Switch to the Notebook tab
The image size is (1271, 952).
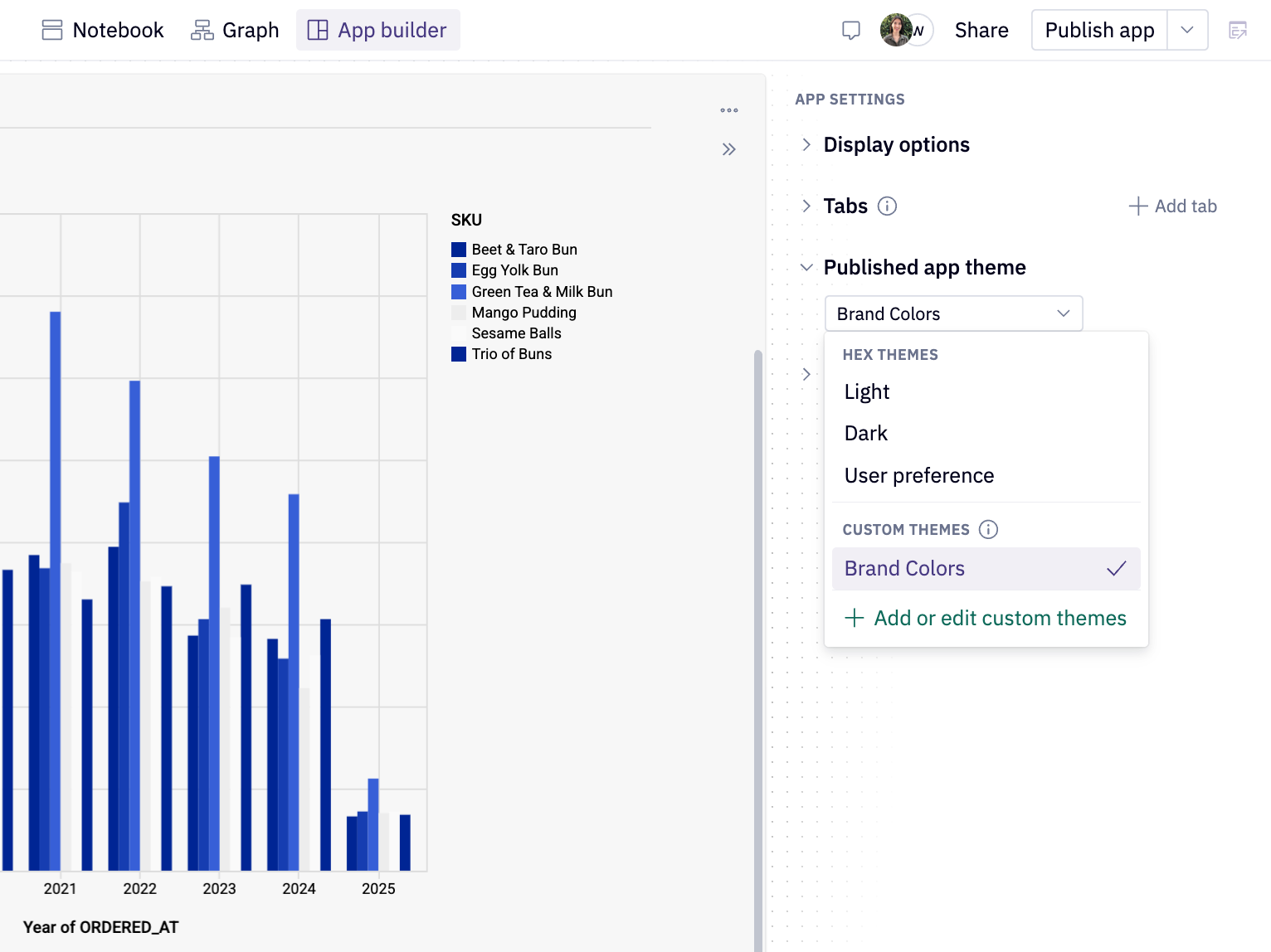(x=103, y=31)
